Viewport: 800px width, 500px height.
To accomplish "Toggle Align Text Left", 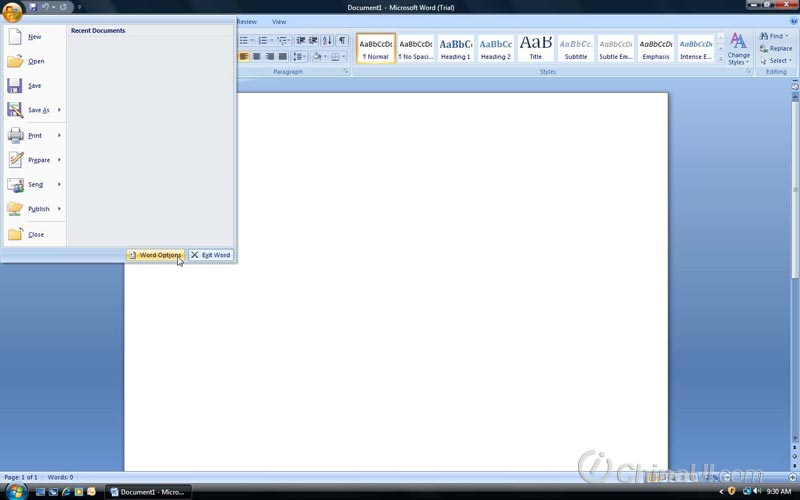I will (x=244, y=57).
